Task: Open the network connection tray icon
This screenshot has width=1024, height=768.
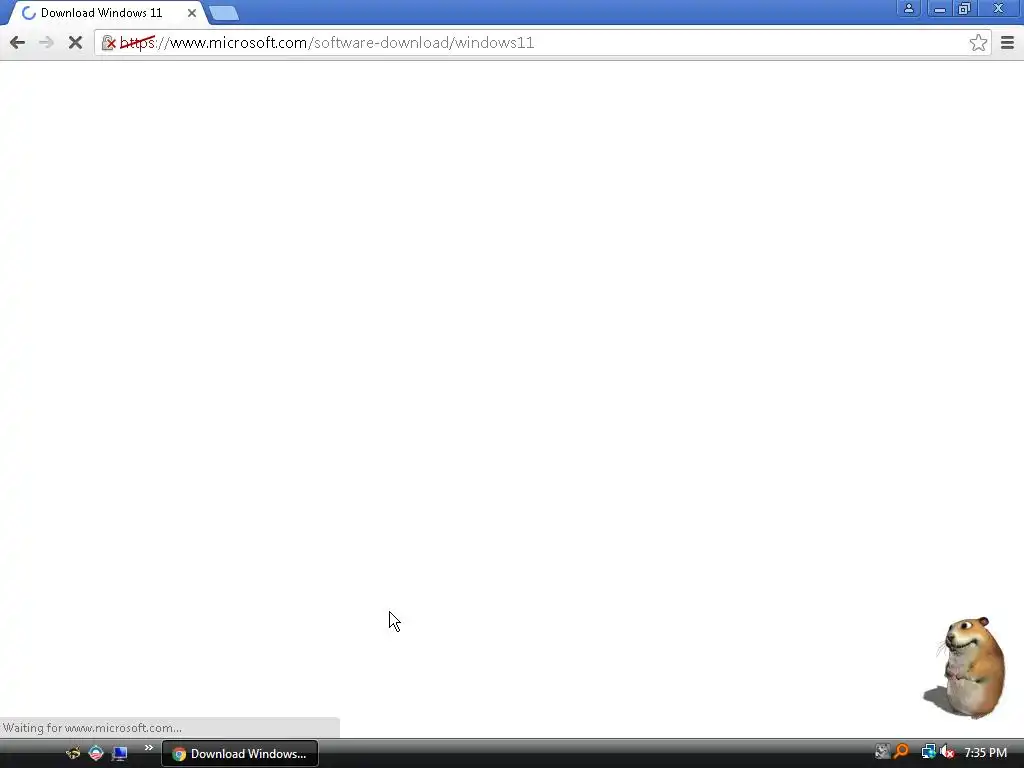Action: [x=928, y=752]
